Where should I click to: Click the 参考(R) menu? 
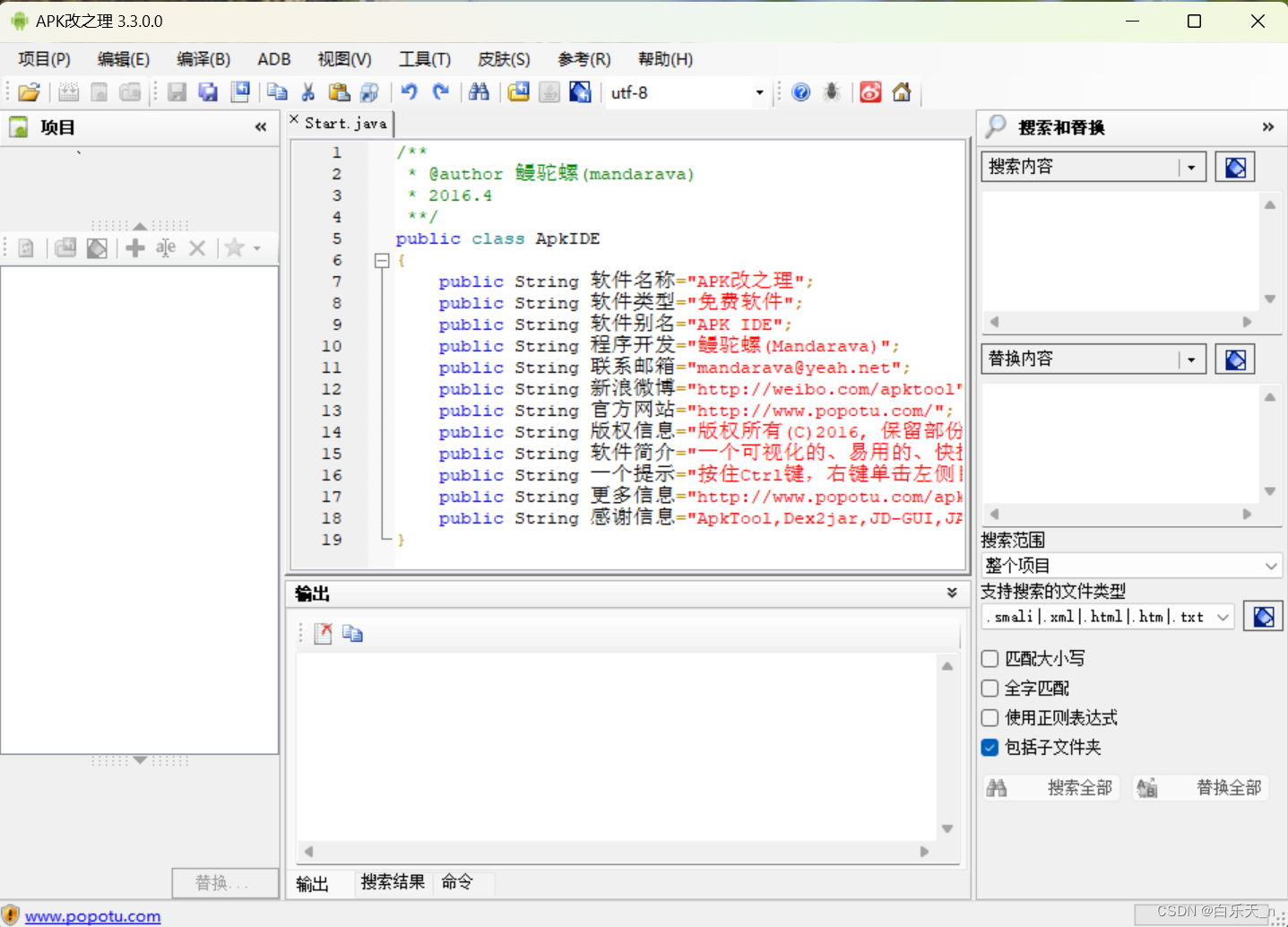coord(584,59)
